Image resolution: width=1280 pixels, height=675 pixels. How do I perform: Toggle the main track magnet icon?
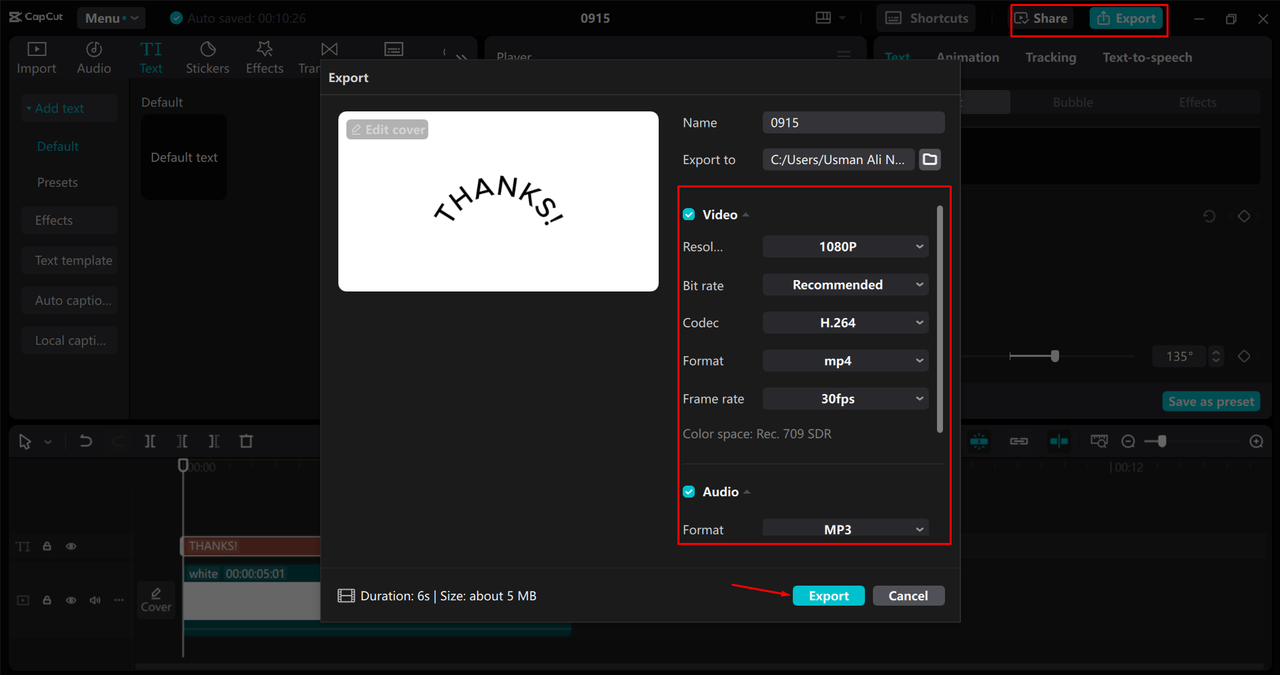pyautogui.click(x=979, y=441)
